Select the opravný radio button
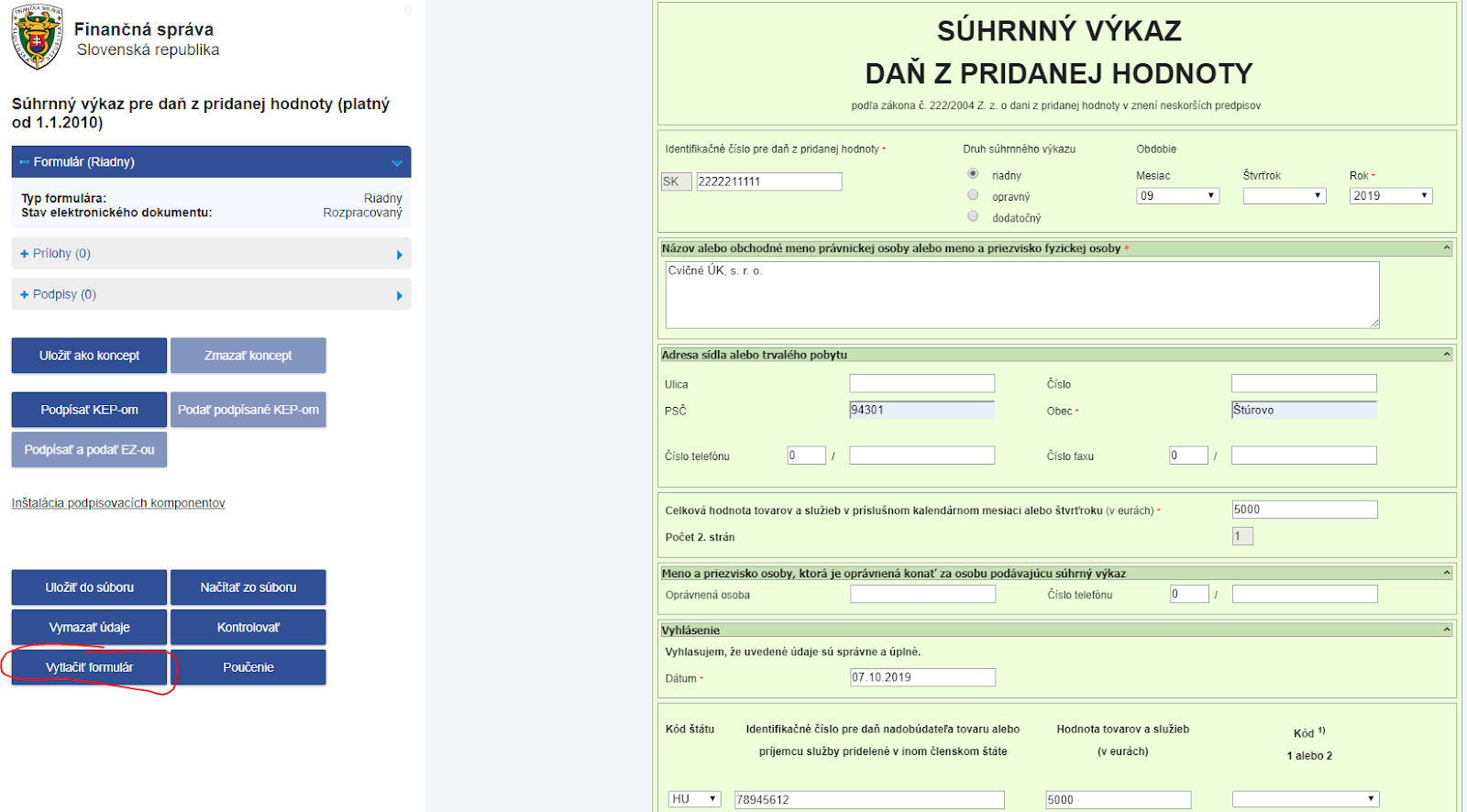1467x812 pixels. point(973,195)
